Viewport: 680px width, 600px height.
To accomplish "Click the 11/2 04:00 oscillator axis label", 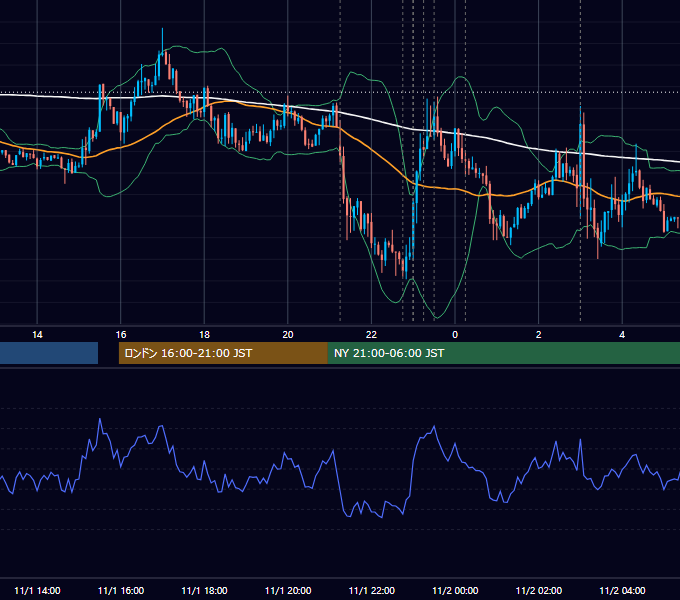I will pos(622,590).
